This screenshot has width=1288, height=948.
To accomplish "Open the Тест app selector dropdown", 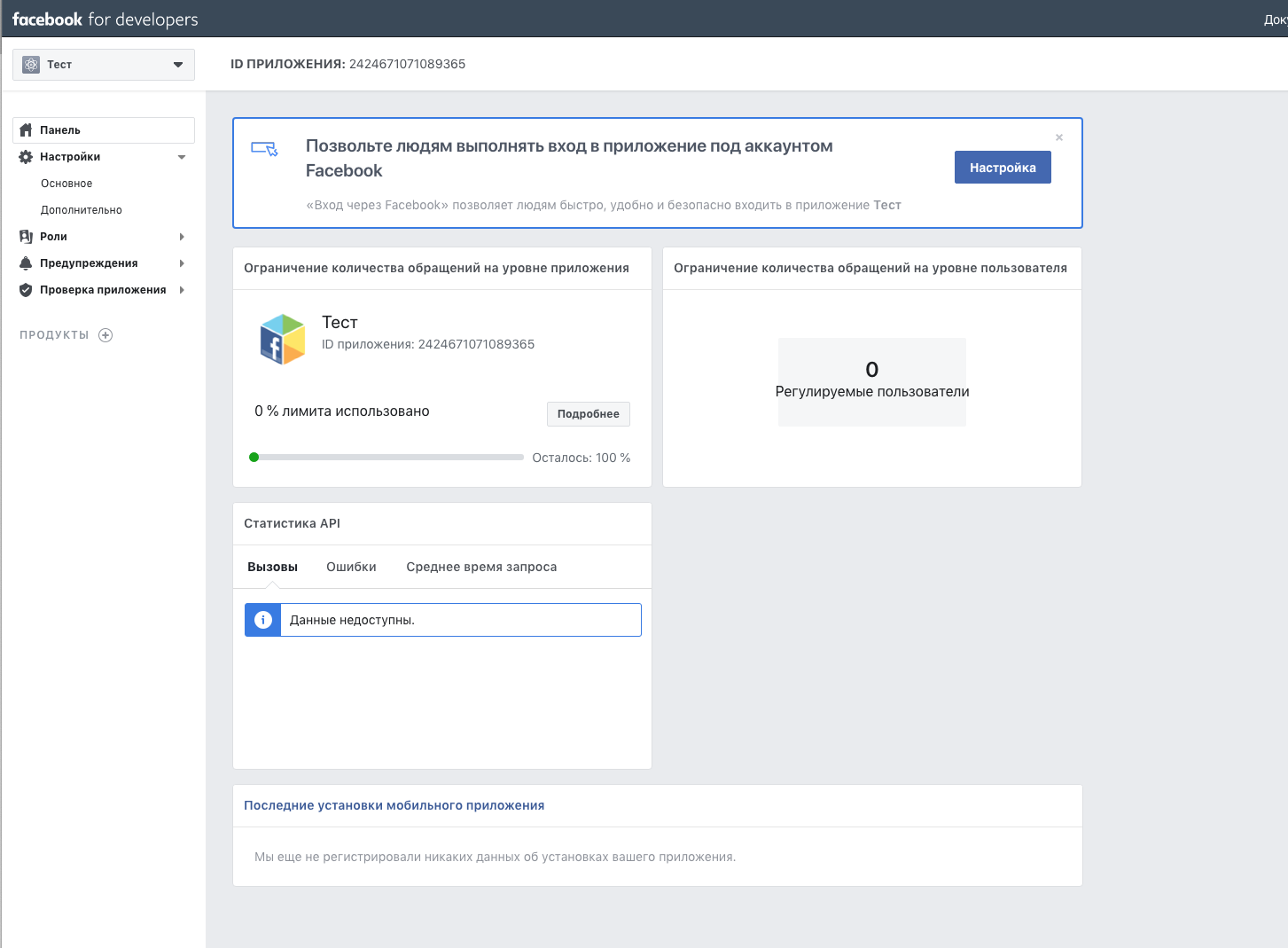I will pos(104,65).
